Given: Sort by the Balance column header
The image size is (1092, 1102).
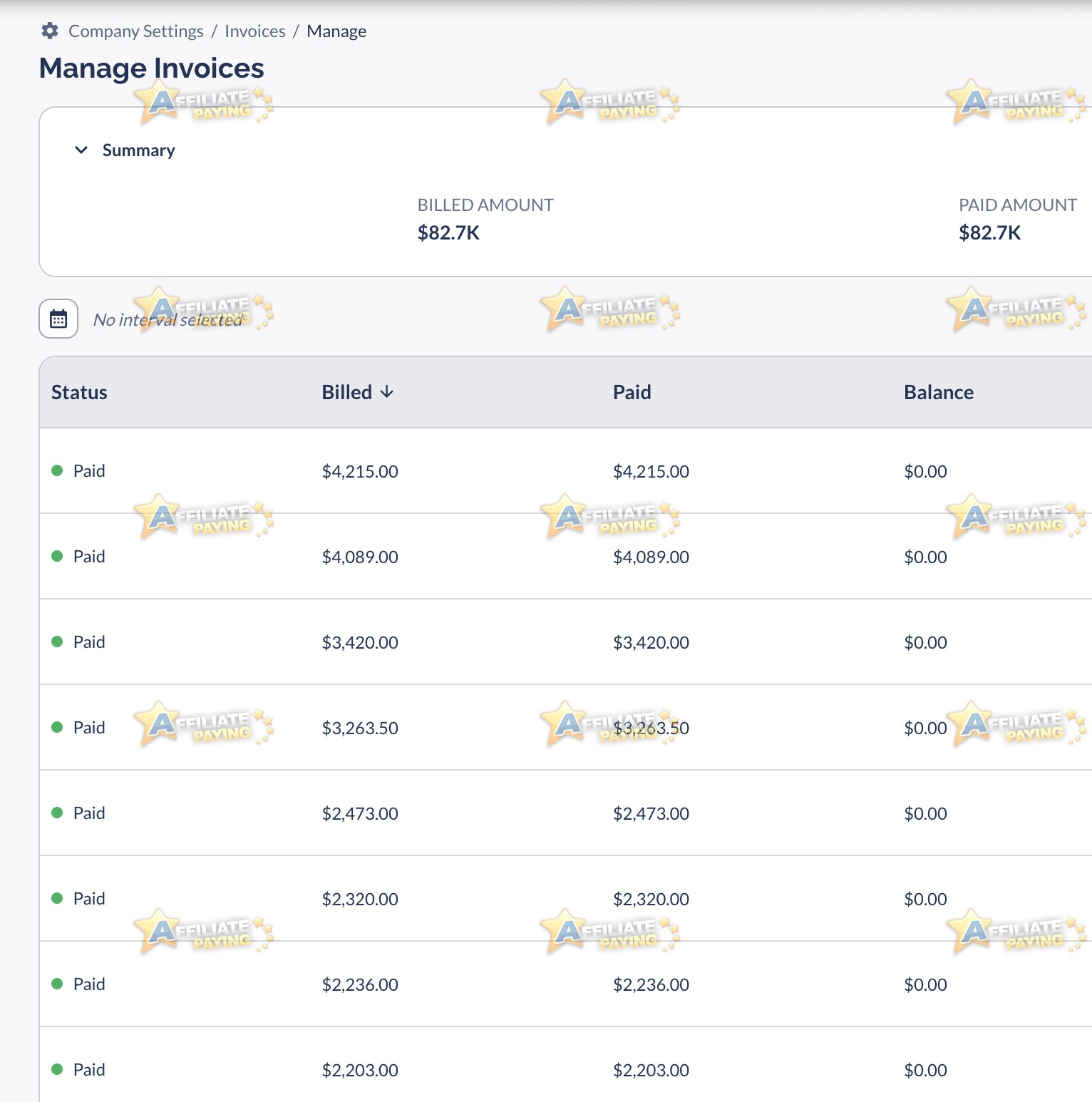Looking at the screenshot, I should [939, 392].
